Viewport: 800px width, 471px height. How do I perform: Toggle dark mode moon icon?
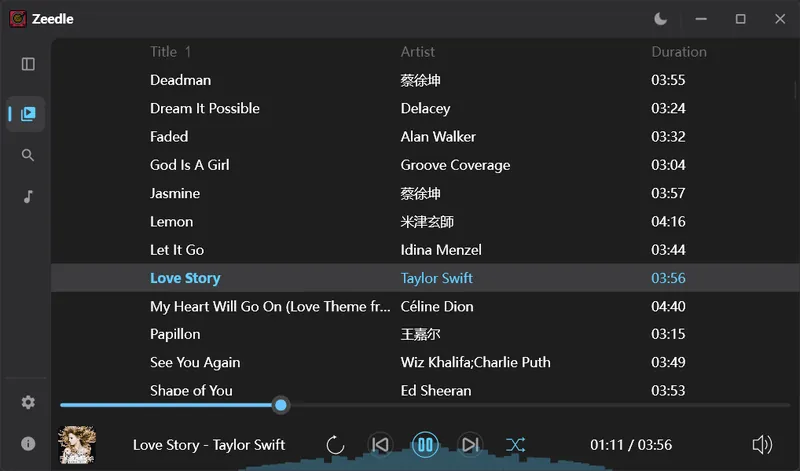[x=661, y=19]
